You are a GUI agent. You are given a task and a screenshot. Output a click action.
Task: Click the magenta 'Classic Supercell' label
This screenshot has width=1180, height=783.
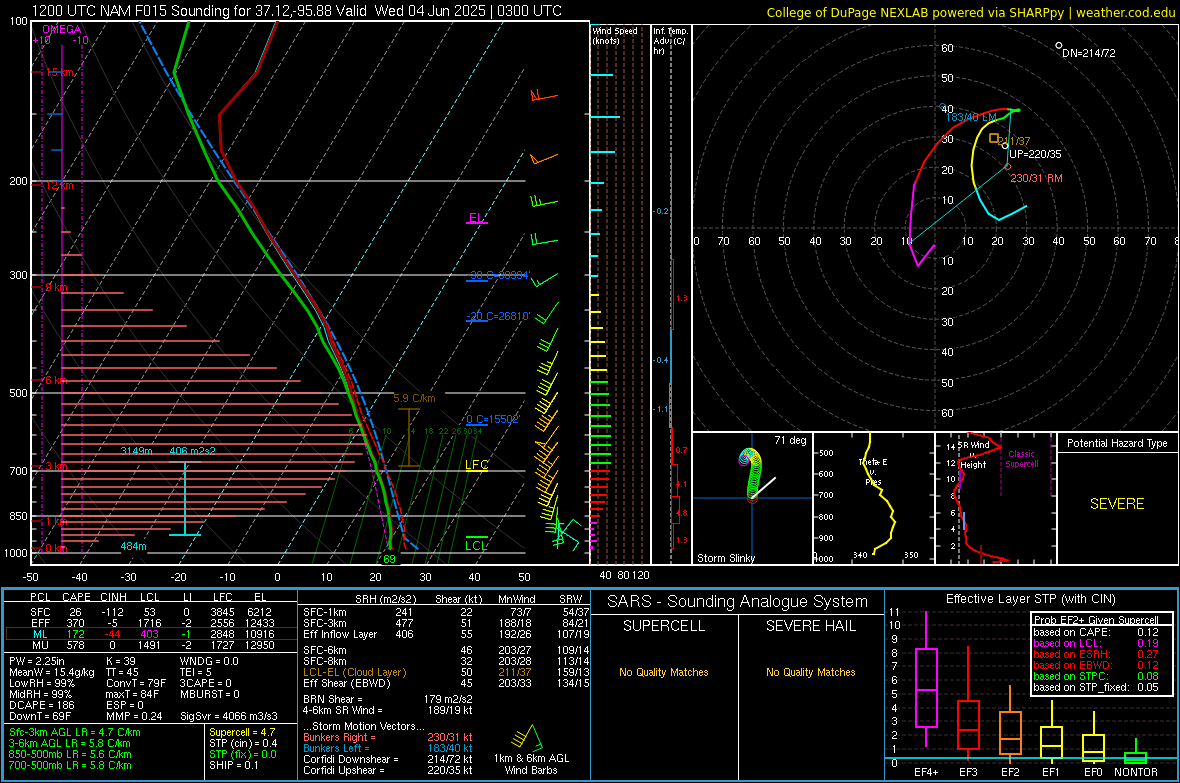(x=1021, y=459)
